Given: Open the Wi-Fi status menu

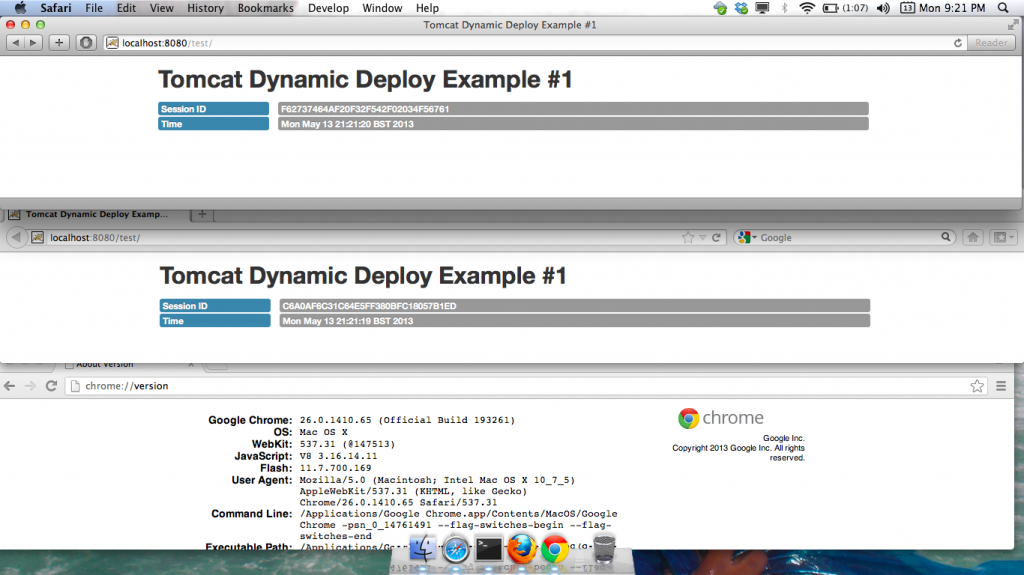Looking at the screenshot, I should [x=807, y=8].
